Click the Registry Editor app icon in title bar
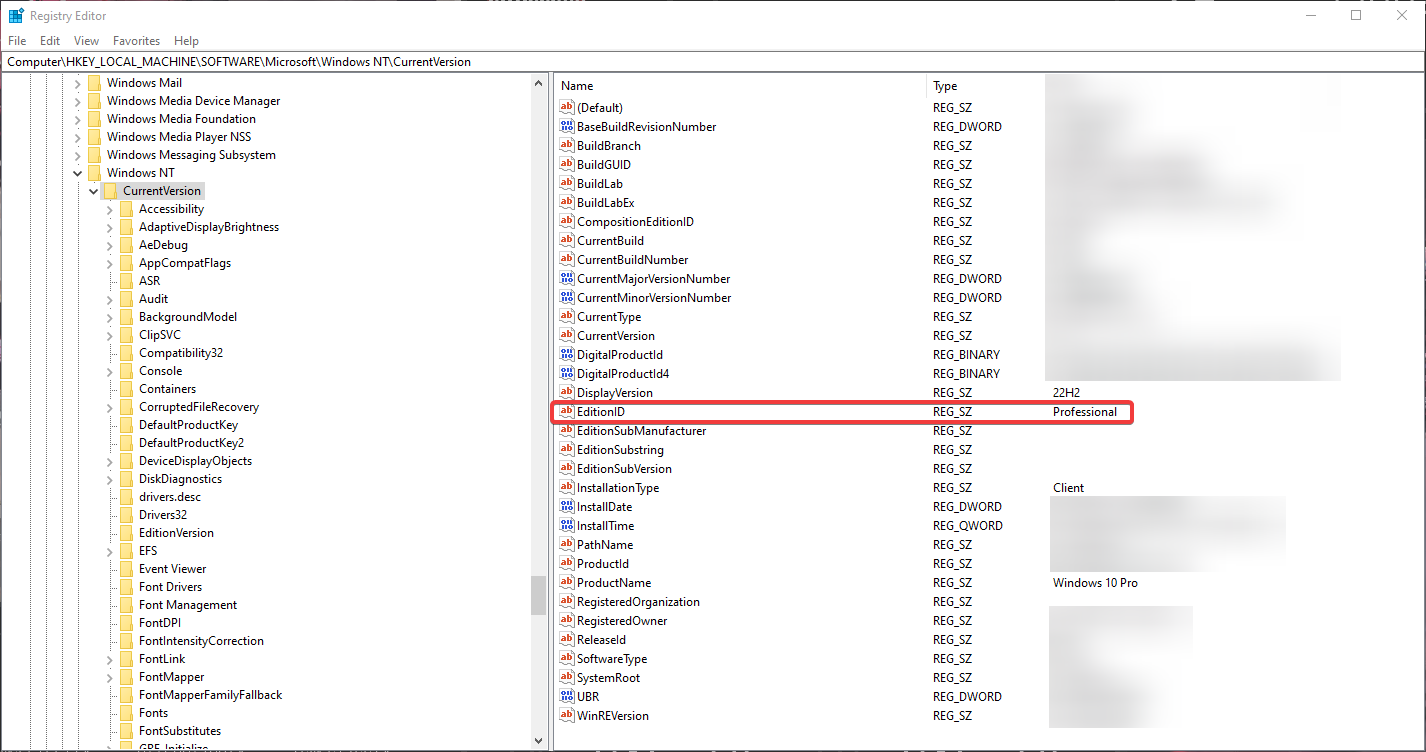This screenshot has width=1426, height=752. tap(16, 15)
